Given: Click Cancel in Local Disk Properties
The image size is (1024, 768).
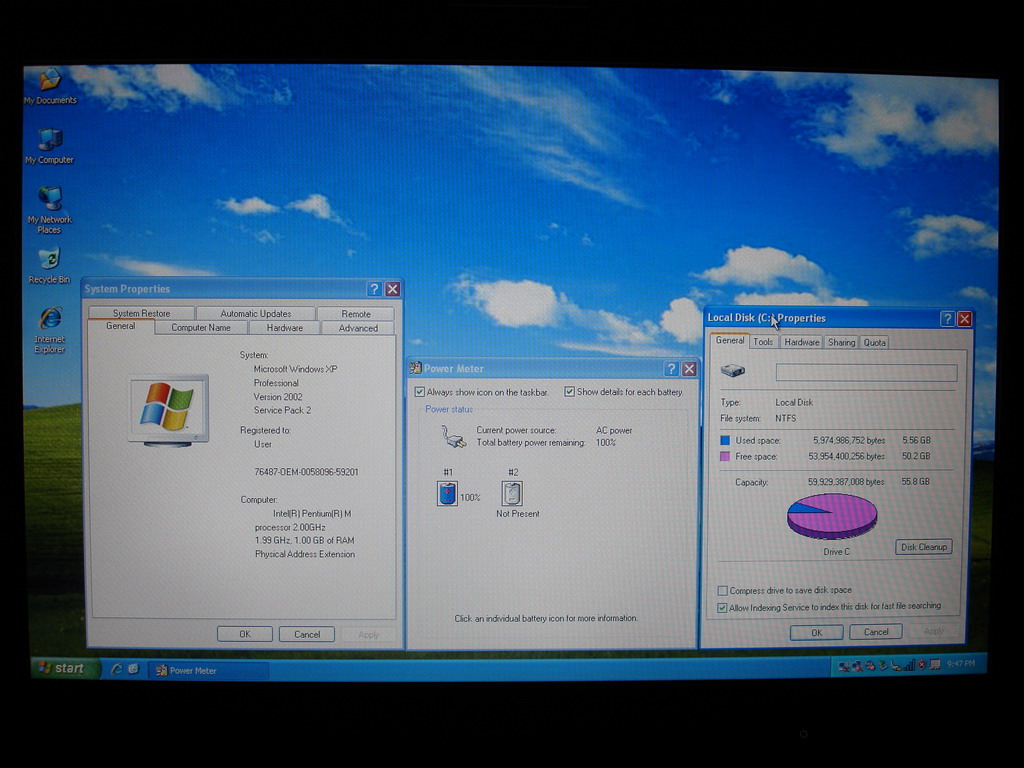Looking at the screenshot, I should click(x=876, y=632).
